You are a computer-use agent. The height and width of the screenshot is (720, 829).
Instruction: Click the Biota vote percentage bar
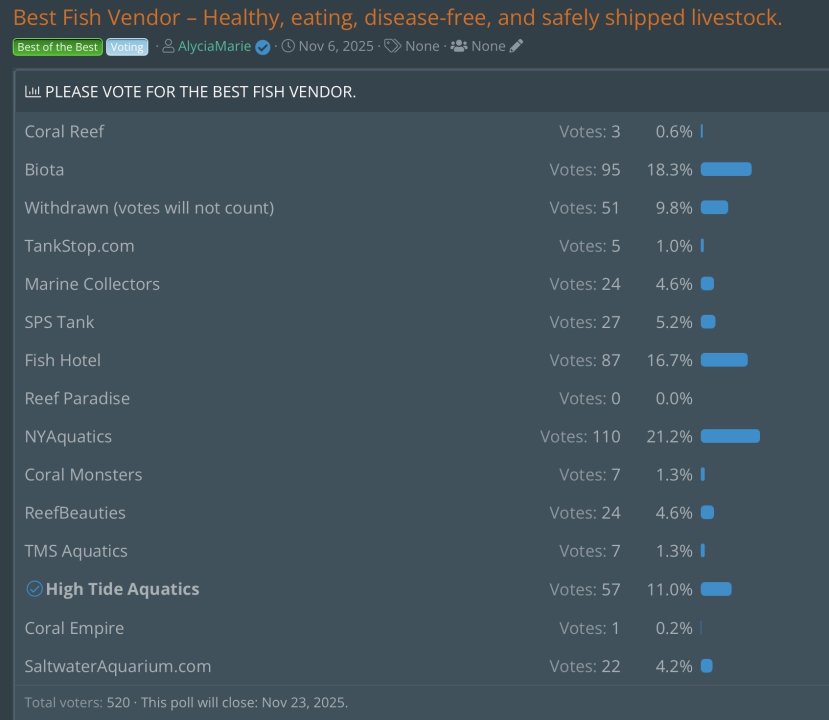(726, 170)
